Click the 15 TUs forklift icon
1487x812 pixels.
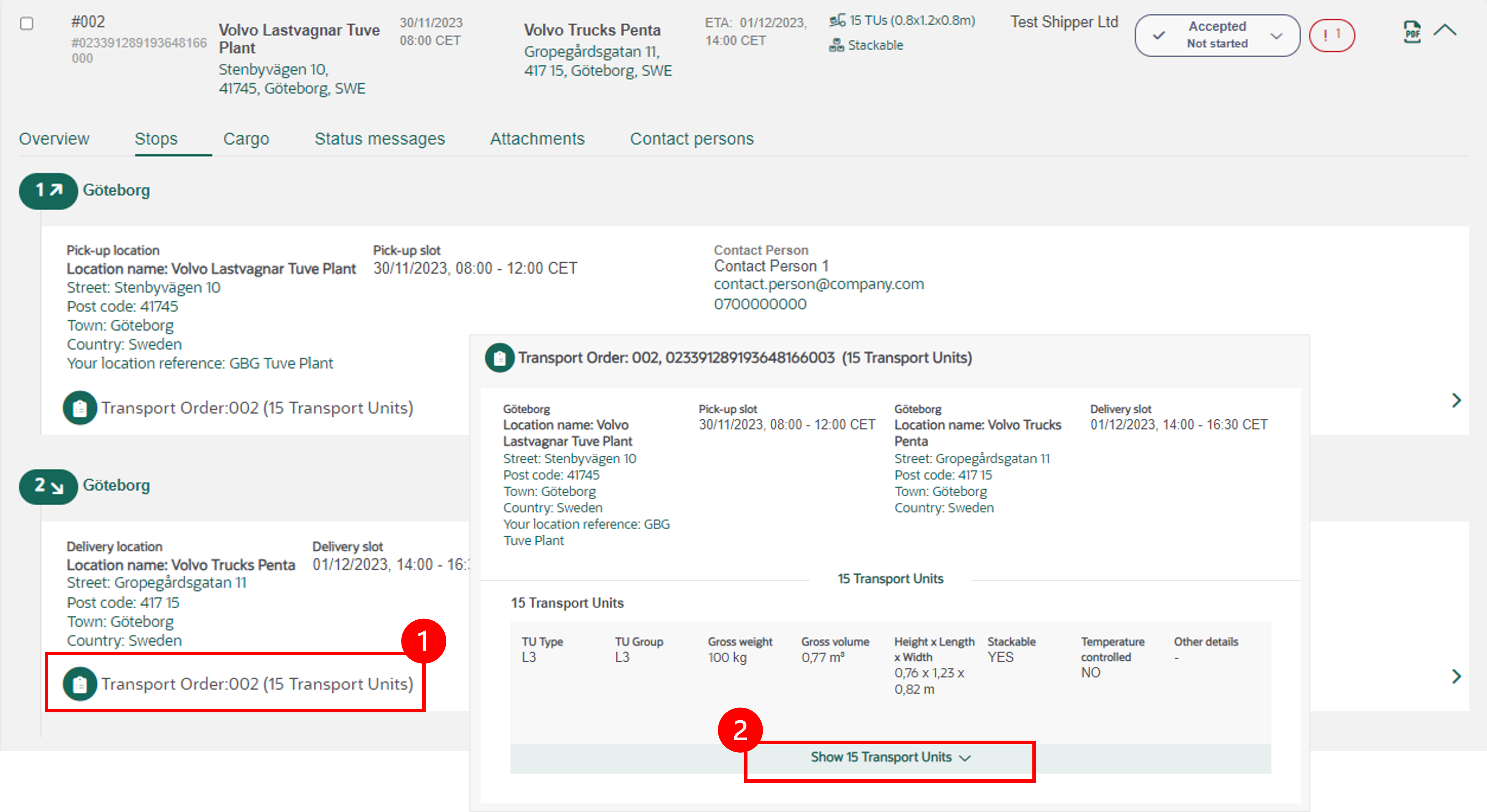[837, 21]
